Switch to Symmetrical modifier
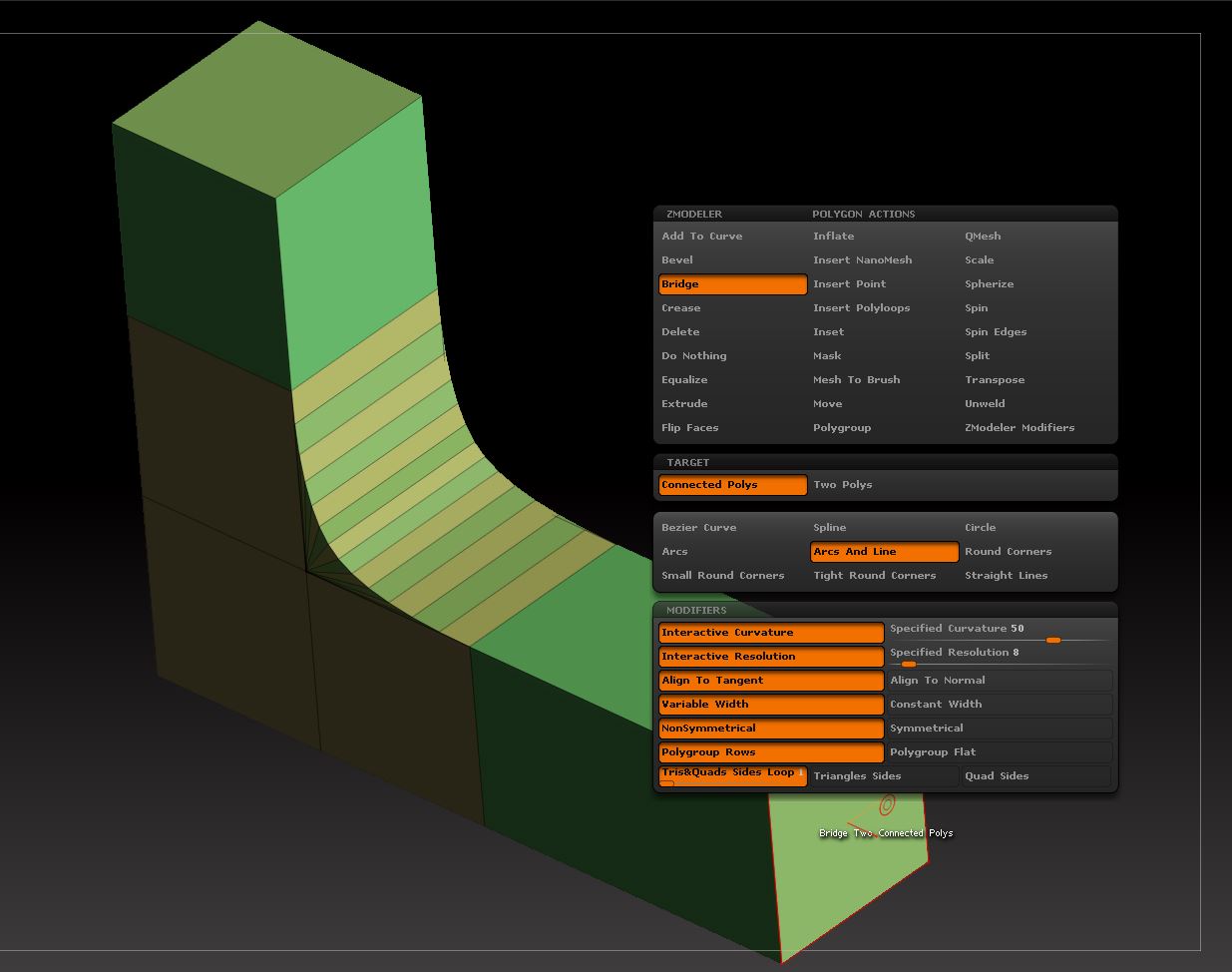Image resolution: width=1232 pixels, height=972 pixels. tap(999, 729)
